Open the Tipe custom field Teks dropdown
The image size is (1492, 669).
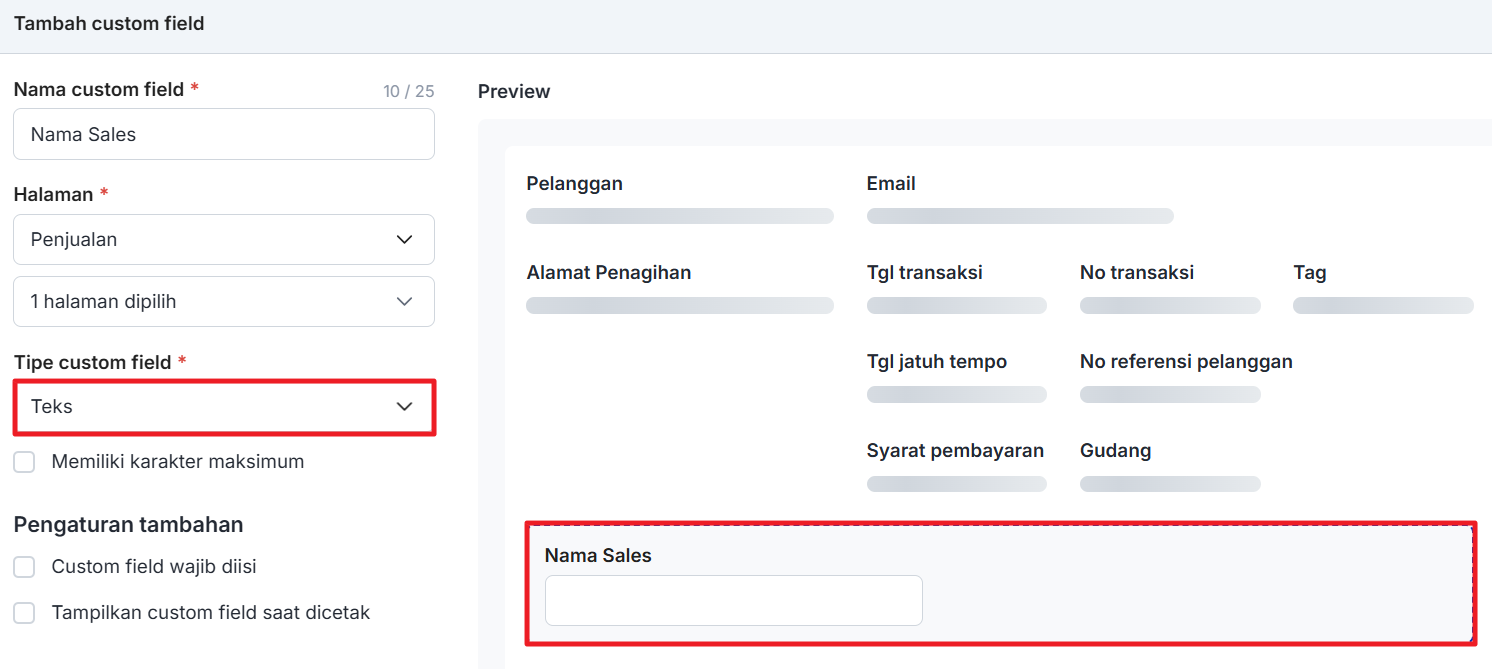click(223, 407)
